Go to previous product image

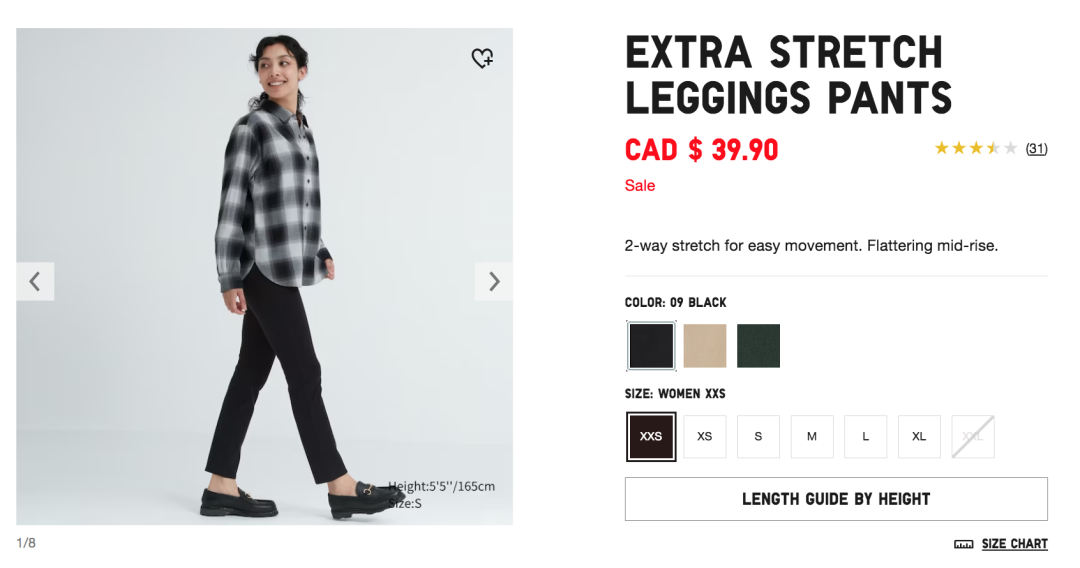pyautogui.click(x=35, y=282)
